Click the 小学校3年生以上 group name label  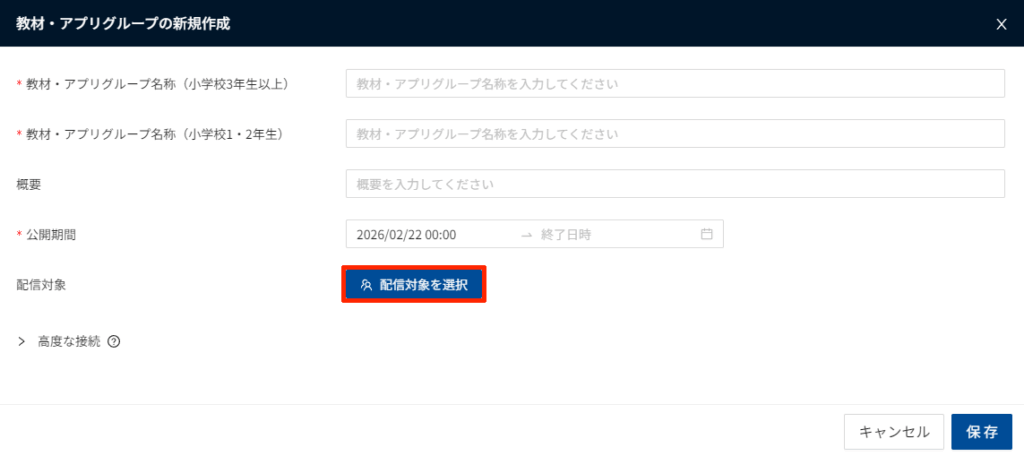[156, 83]
